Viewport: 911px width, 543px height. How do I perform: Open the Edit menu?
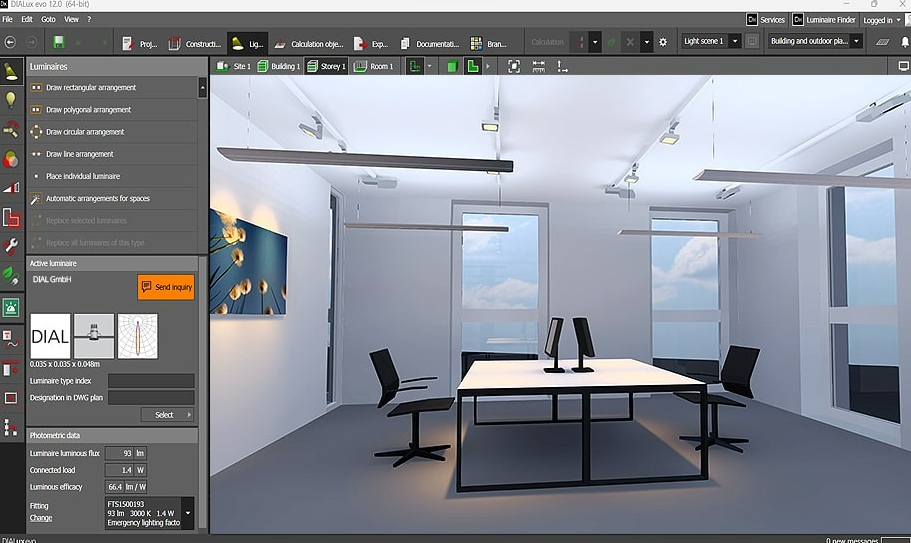point(27,19)
